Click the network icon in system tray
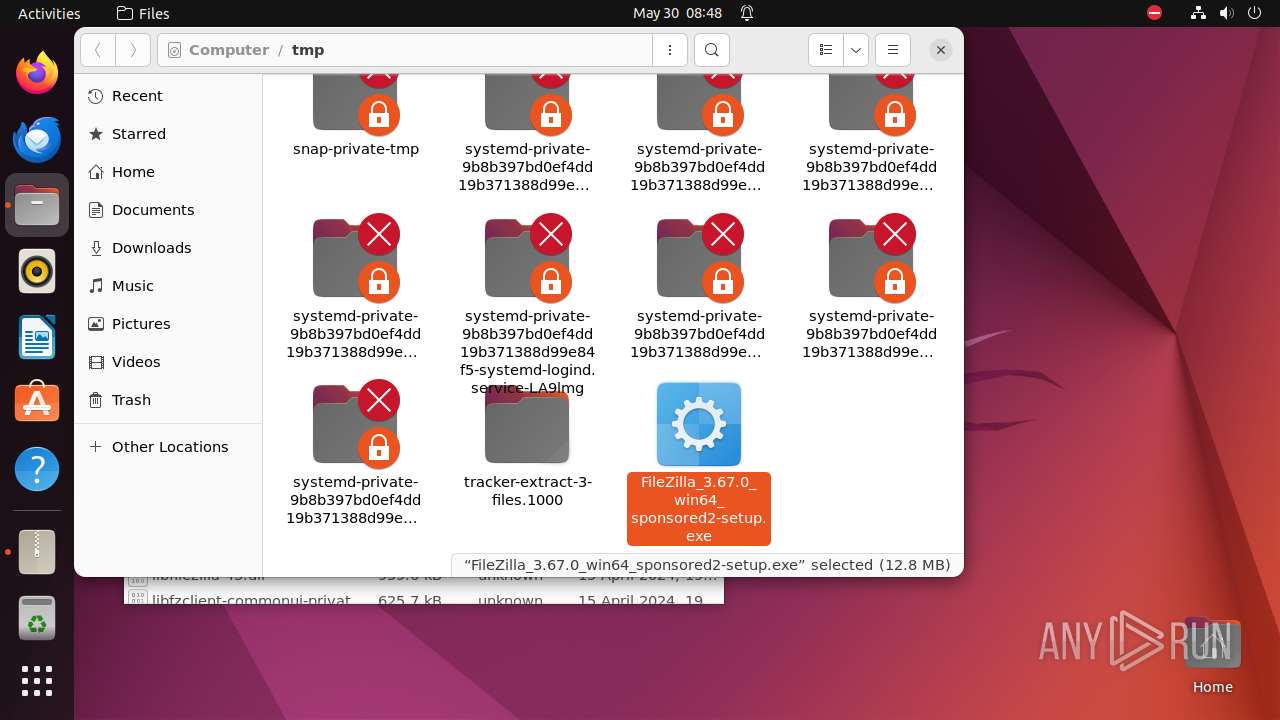 click(1199, 13)
